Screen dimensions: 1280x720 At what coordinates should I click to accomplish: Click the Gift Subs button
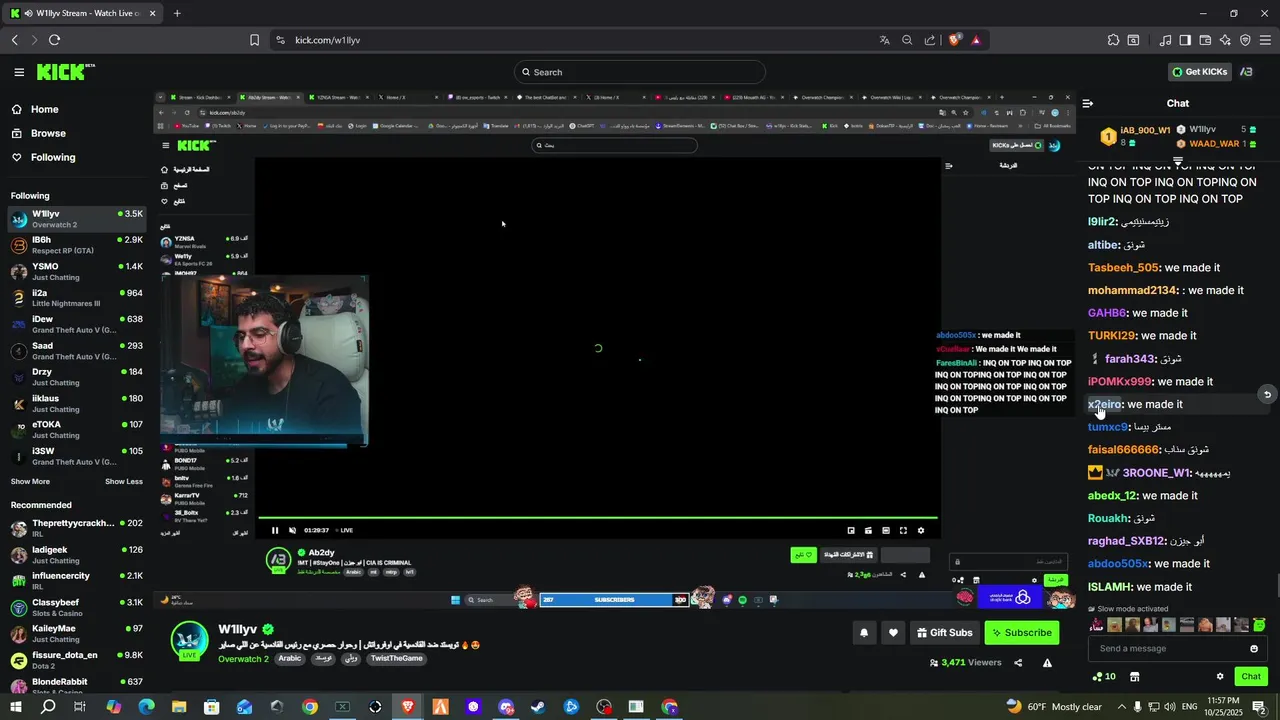[944, 632]
